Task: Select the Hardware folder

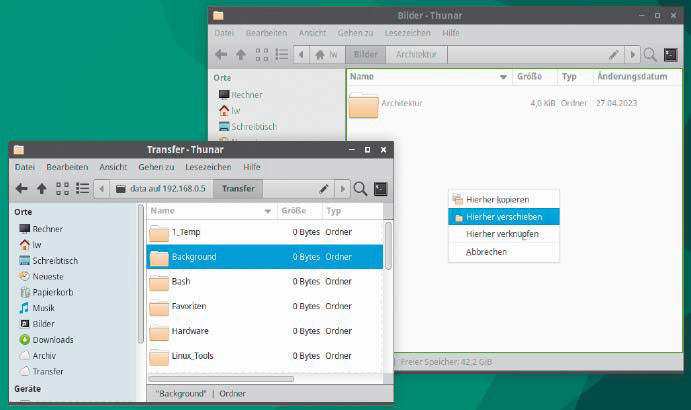Action: 264,331
